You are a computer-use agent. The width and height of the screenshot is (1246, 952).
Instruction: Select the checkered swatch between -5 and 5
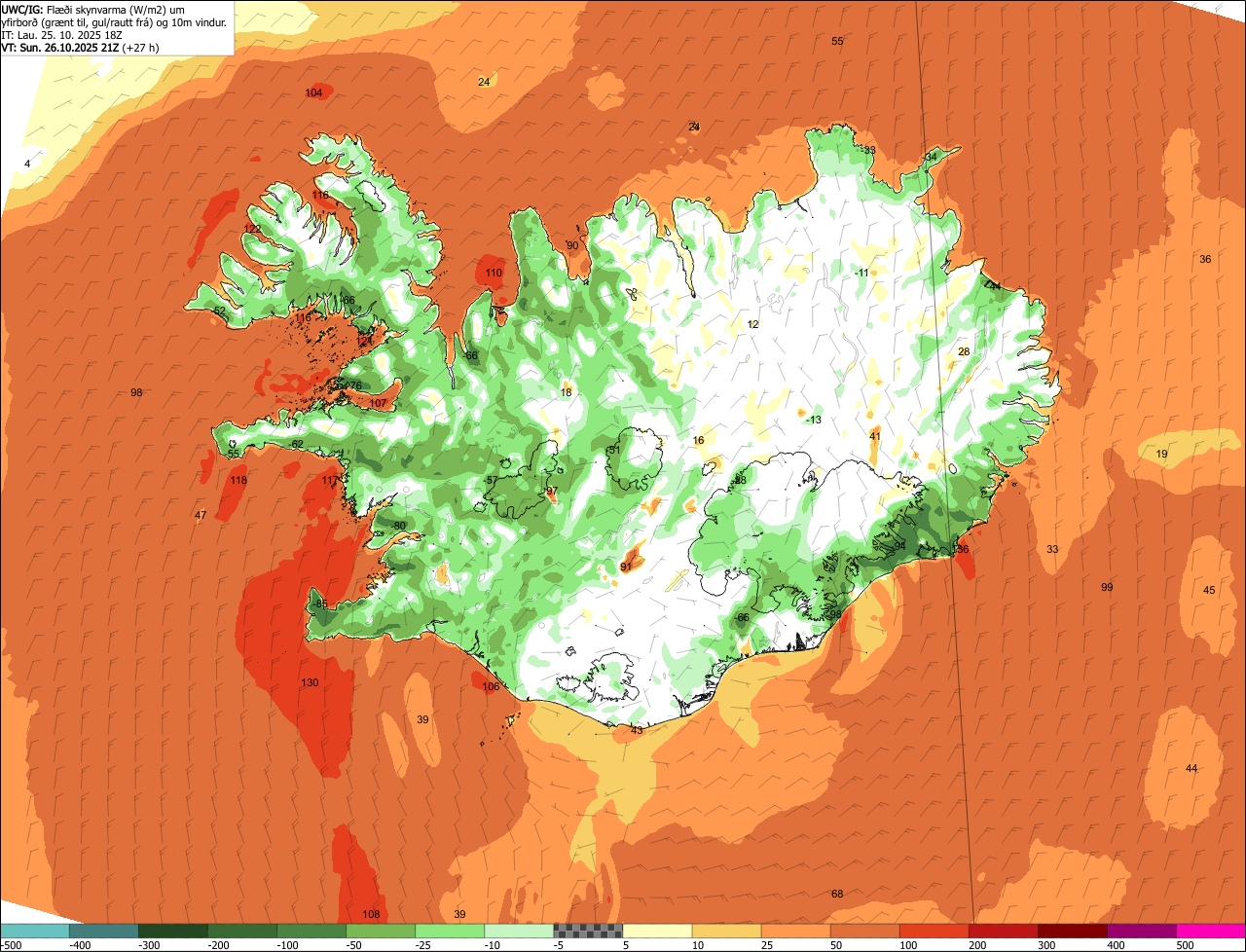click(588, 931)
